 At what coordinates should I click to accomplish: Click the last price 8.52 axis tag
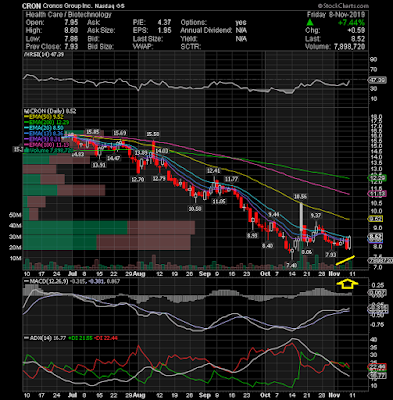pyautogui.click(x=375, y=236)
